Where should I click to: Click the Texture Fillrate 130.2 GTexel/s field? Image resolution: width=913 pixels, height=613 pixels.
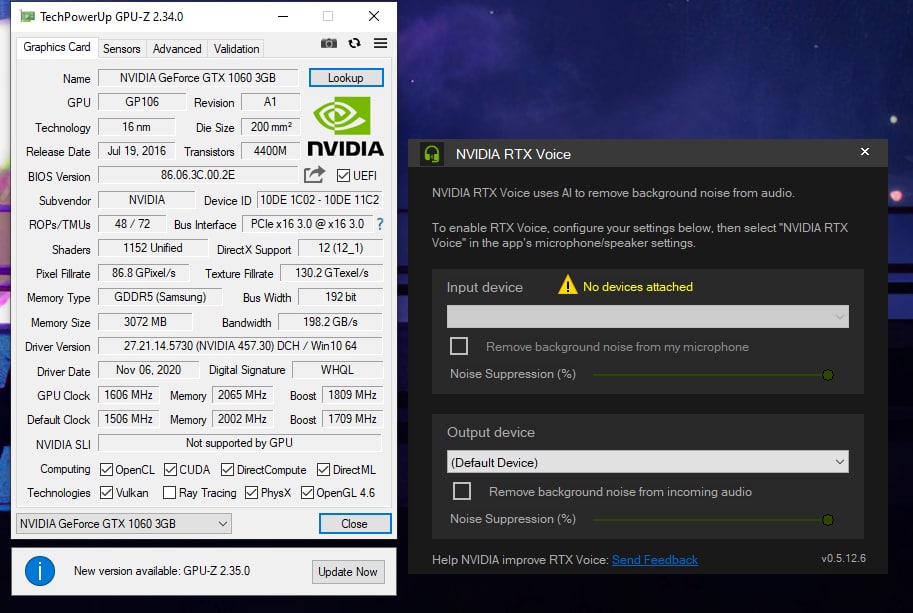click(331, 272)
